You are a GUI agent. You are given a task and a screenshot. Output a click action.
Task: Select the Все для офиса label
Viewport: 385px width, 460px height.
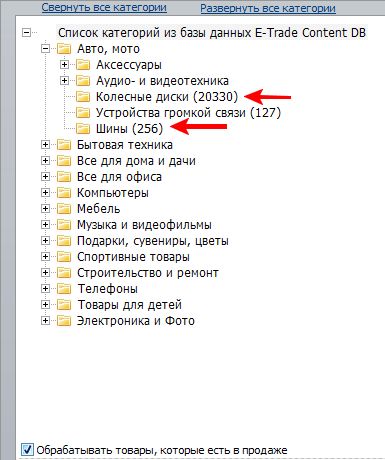click(x=119, y=177)
